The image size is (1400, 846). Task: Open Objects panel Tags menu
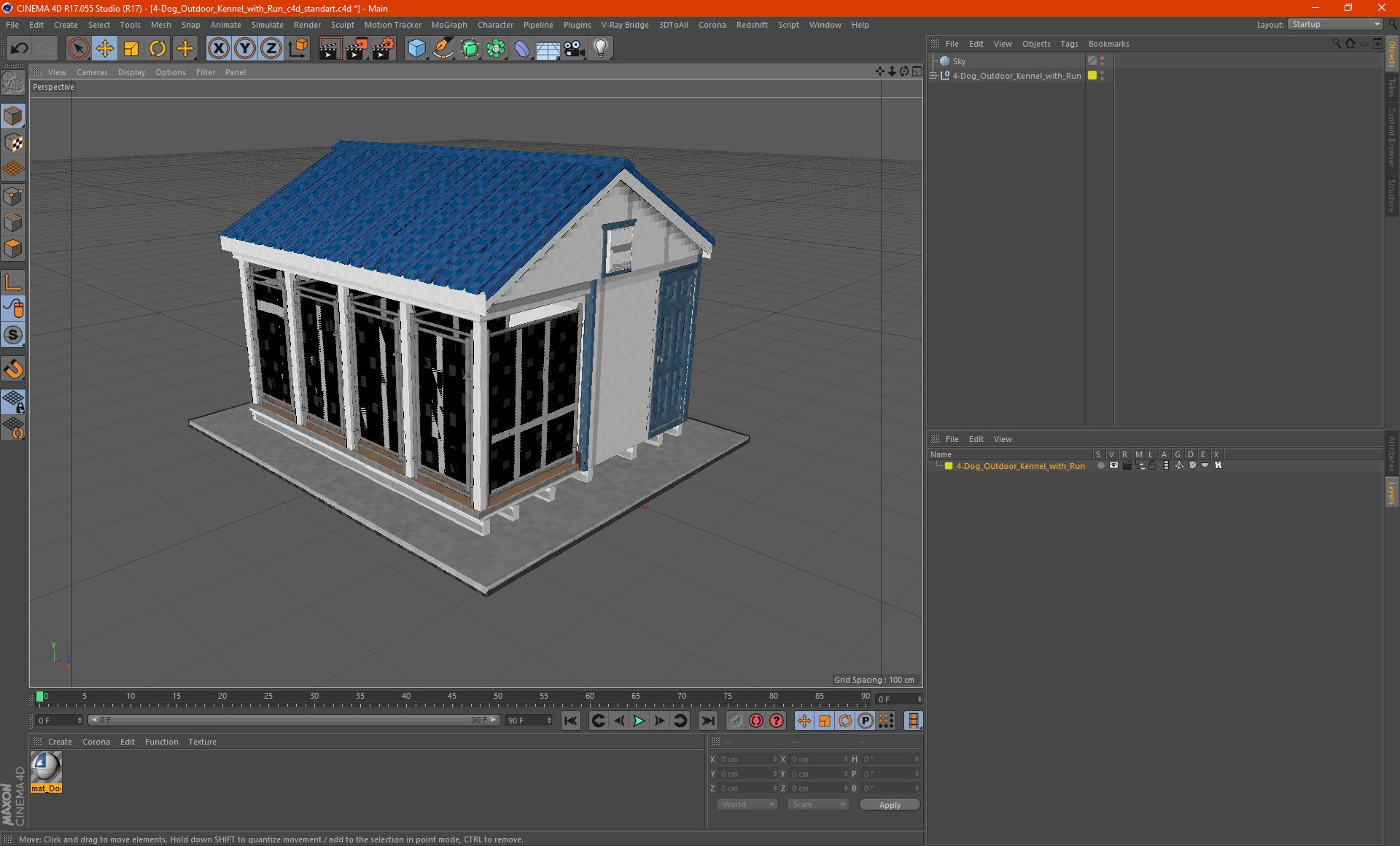[x=1069, y=44]
